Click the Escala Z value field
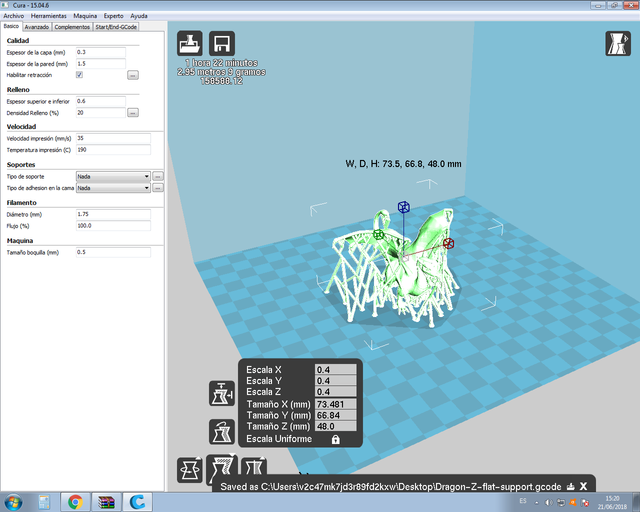This screenshot has width=640, height=512. pos(336,392)
